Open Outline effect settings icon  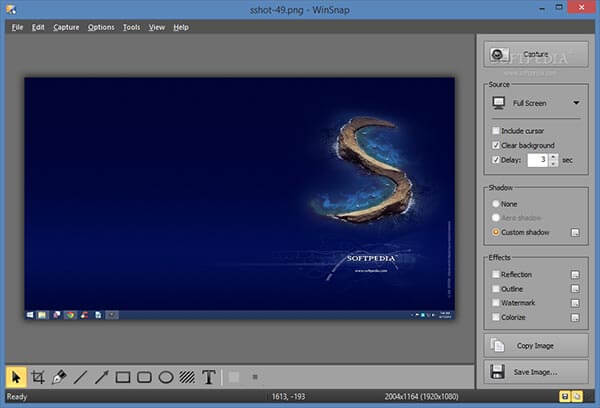[x=575, y=289]
